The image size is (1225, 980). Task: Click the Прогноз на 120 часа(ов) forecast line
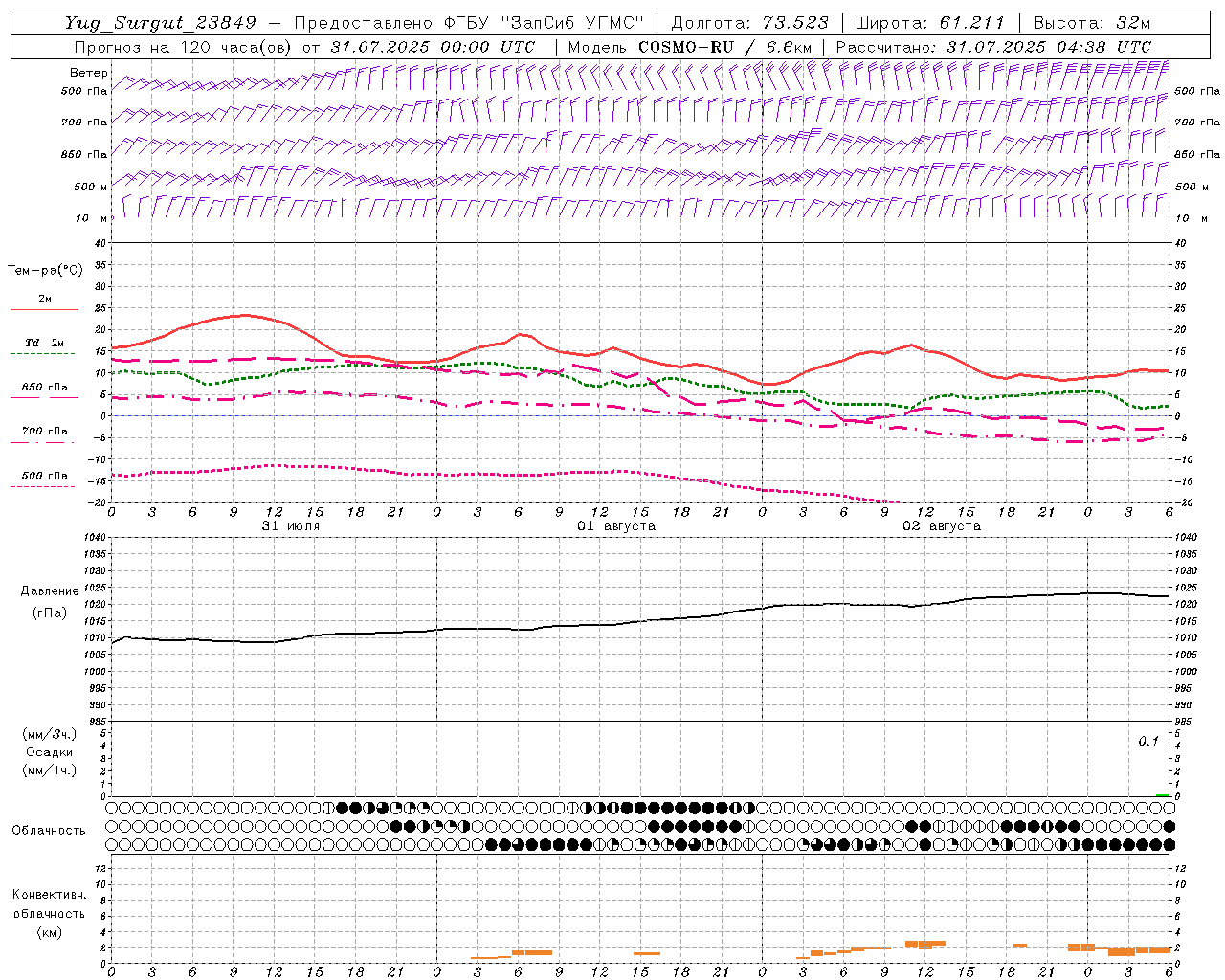(304, 47)
